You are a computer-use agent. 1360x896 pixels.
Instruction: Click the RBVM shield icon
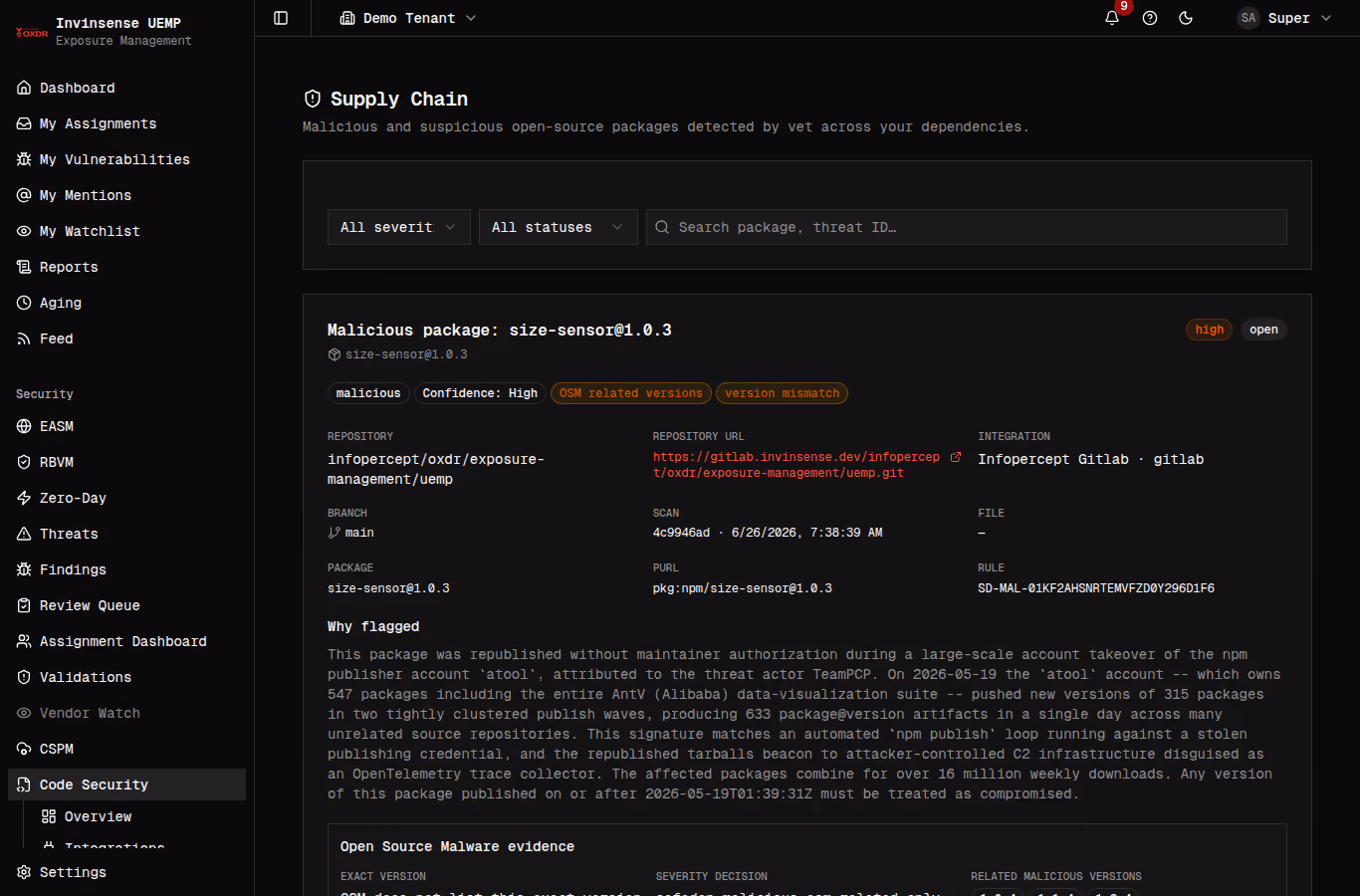24,462
